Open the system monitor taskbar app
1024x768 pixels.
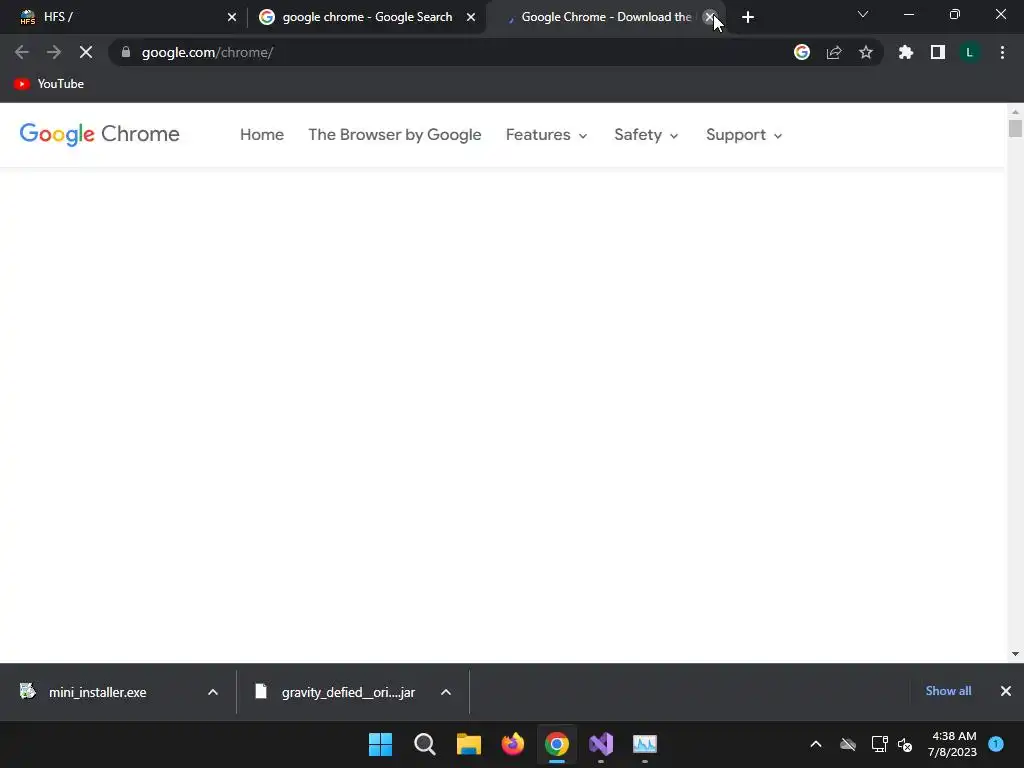coord(645,744)
